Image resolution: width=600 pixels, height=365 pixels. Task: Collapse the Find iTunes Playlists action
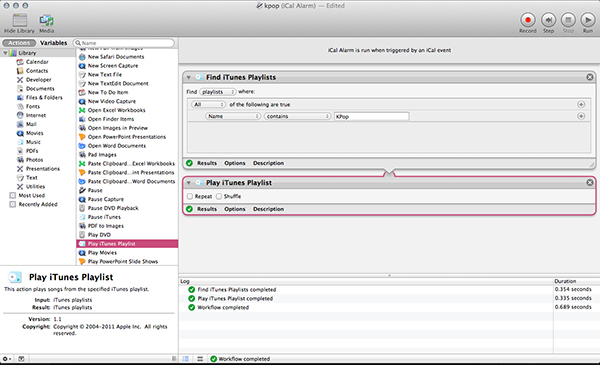[189, 77]
